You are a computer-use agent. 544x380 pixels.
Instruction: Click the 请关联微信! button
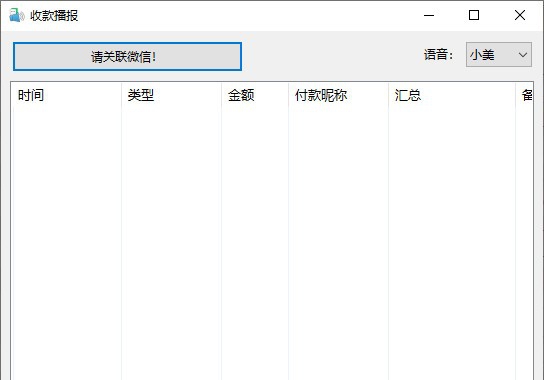(x=127, y=57)
